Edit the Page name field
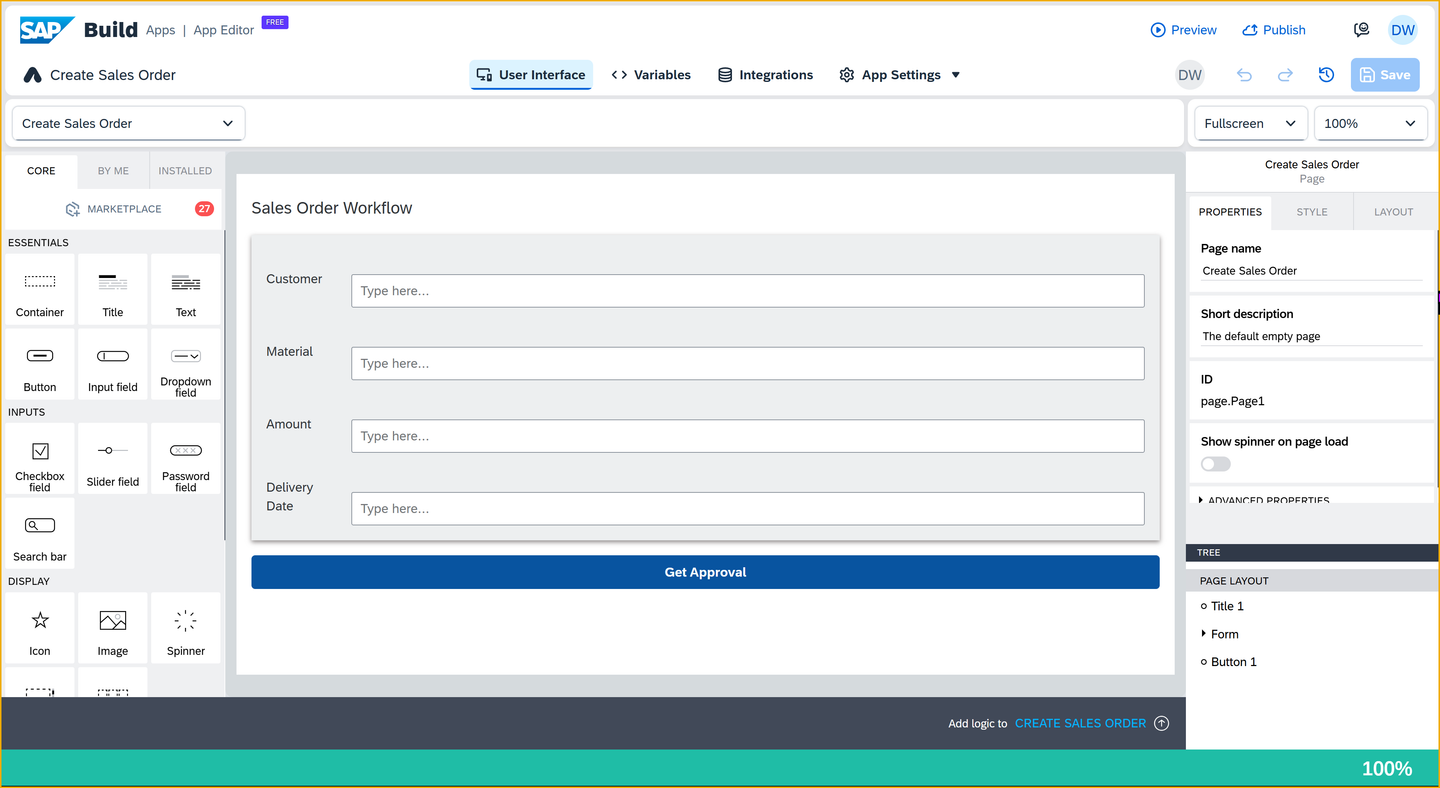This screenshot has height=788, width=1440. coord(1311,271)
